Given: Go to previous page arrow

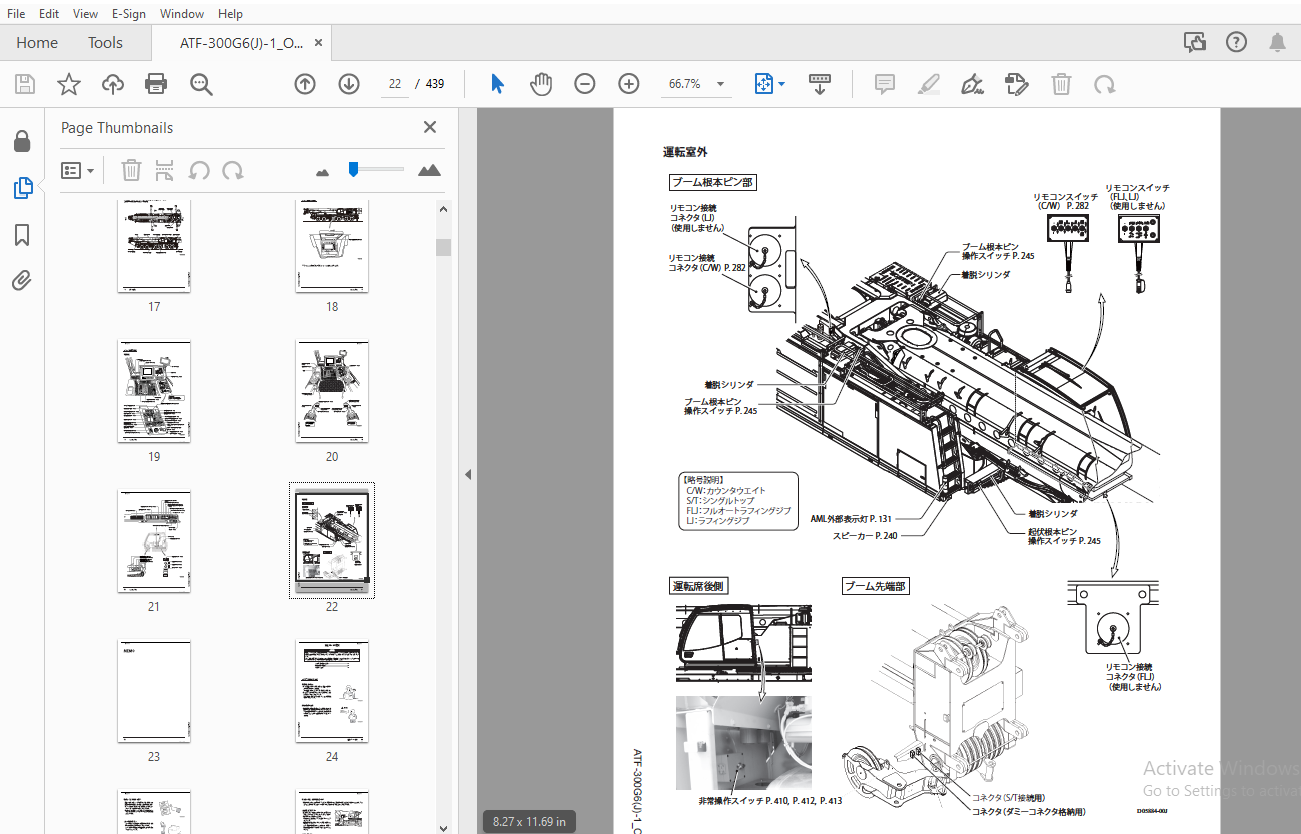Looking at the screenshot, I should tap(305, 84).
